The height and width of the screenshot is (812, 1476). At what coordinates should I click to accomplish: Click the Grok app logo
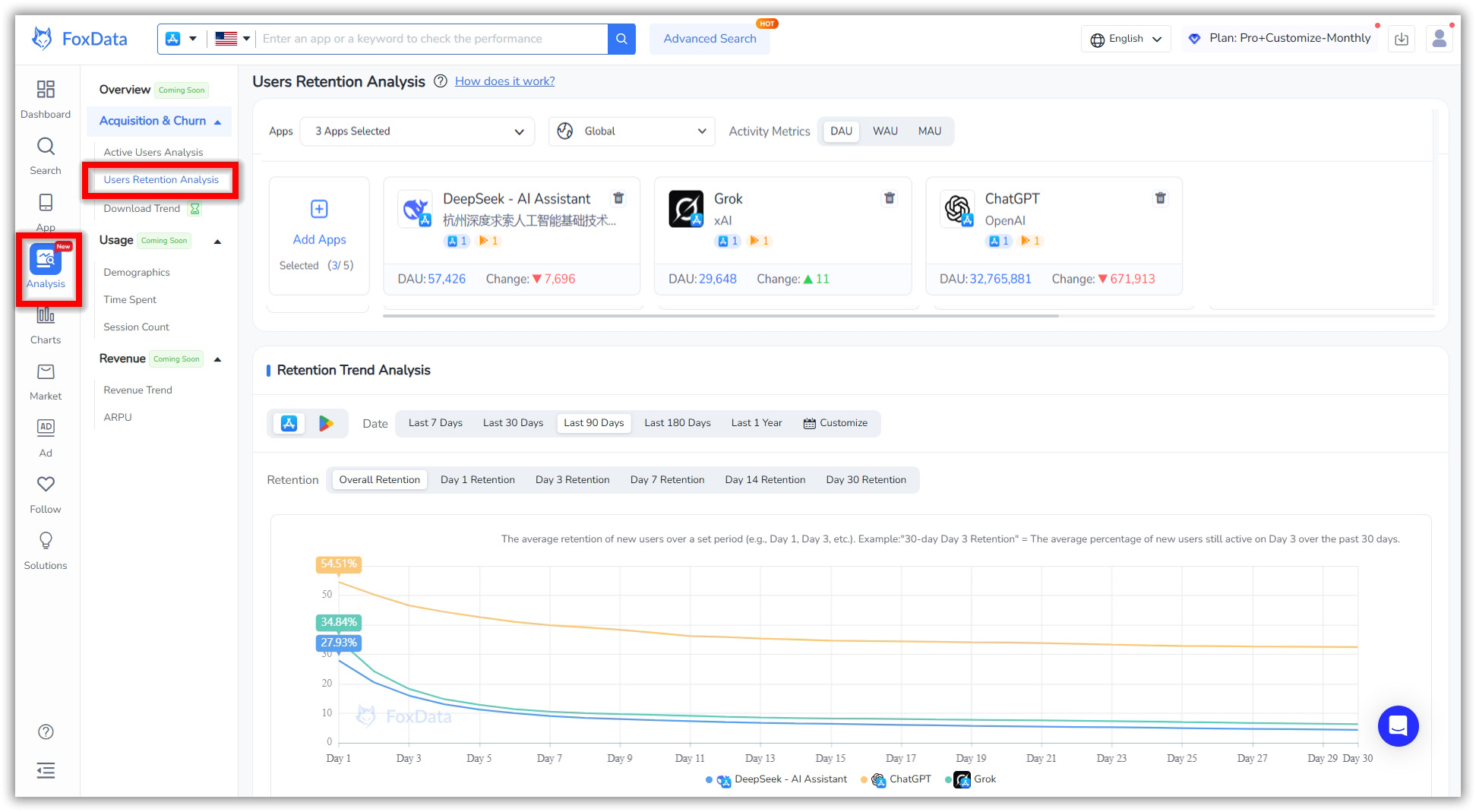pos(686,209)
